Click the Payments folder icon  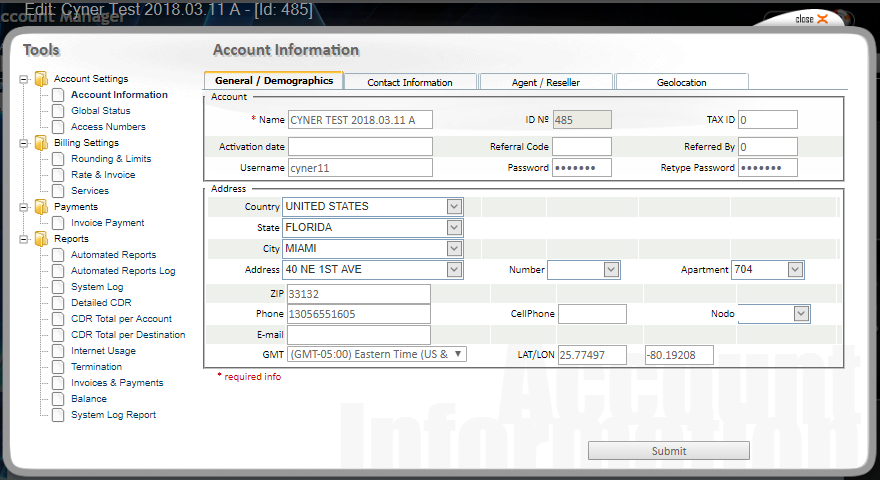41,207
